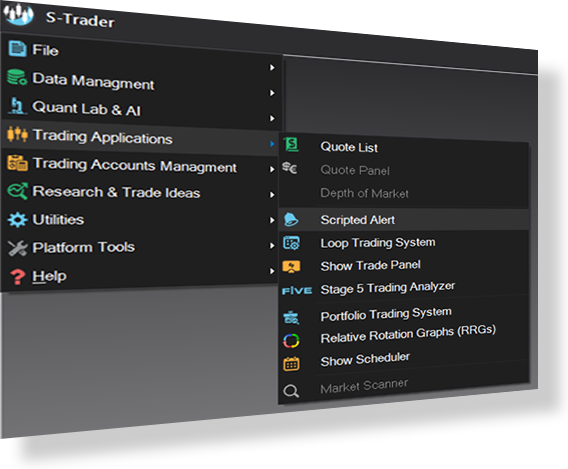Expand the Research & Trade Ideas arrow
Screen dimensions: 568x469
272,194
